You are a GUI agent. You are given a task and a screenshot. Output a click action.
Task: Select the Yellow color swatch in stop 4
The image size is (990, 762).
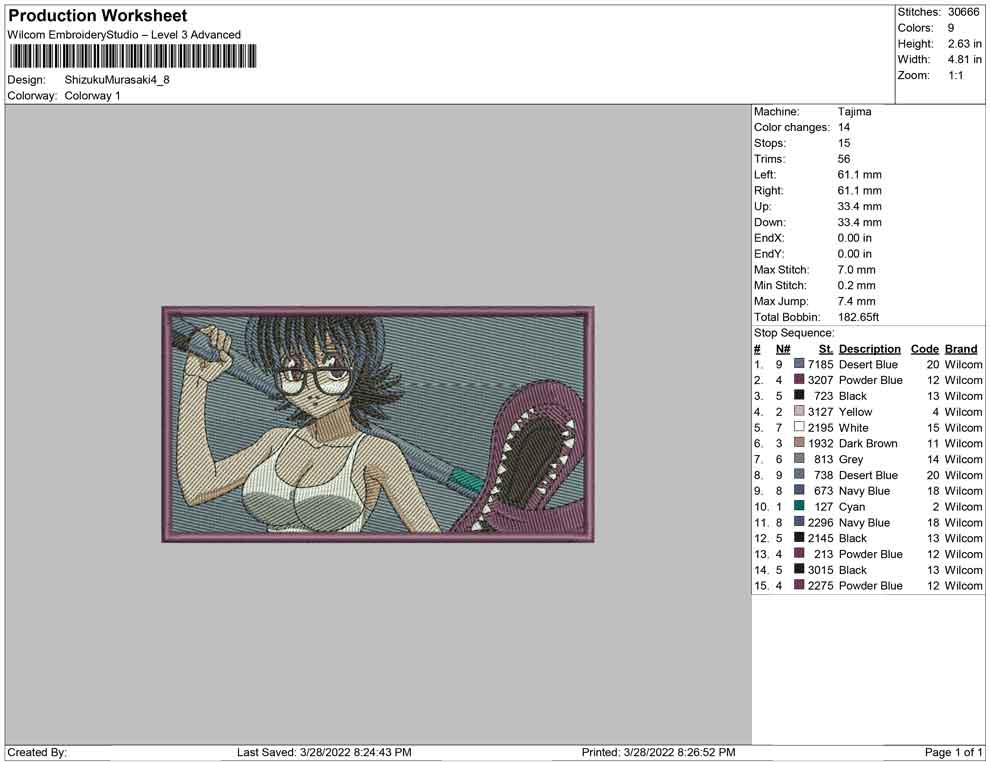799,412
